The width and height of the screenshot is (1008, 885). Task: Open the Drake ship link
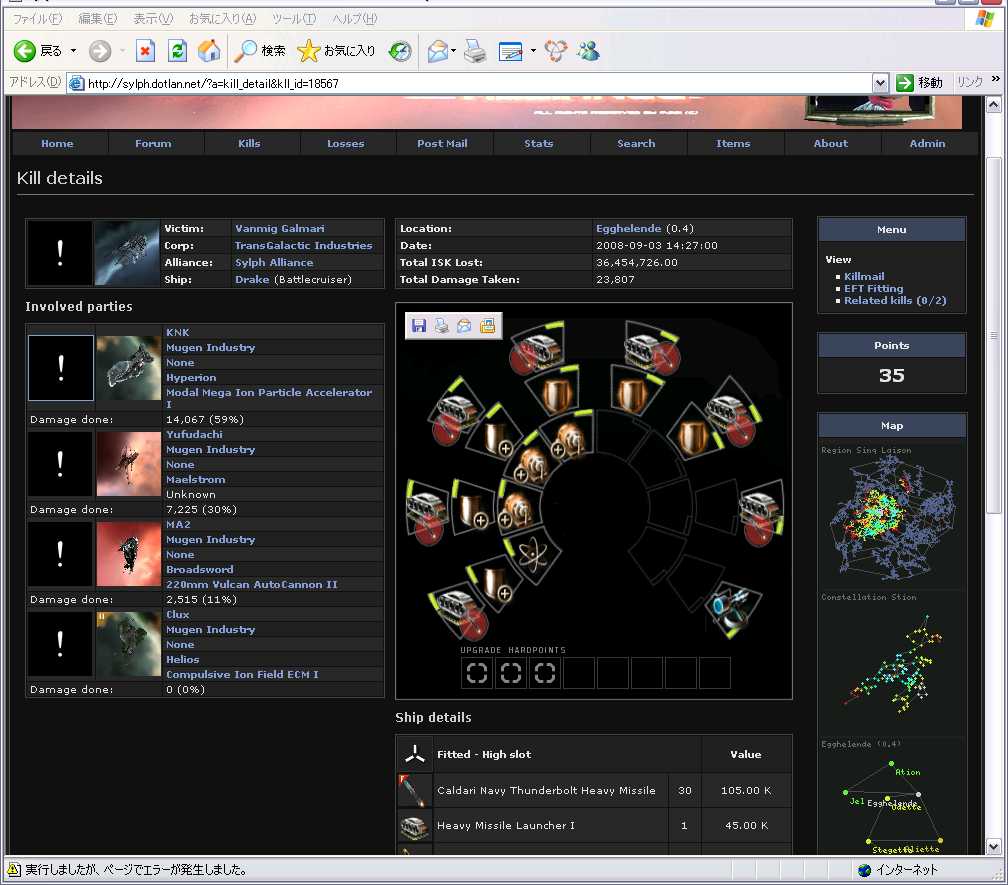coord(252,280)
